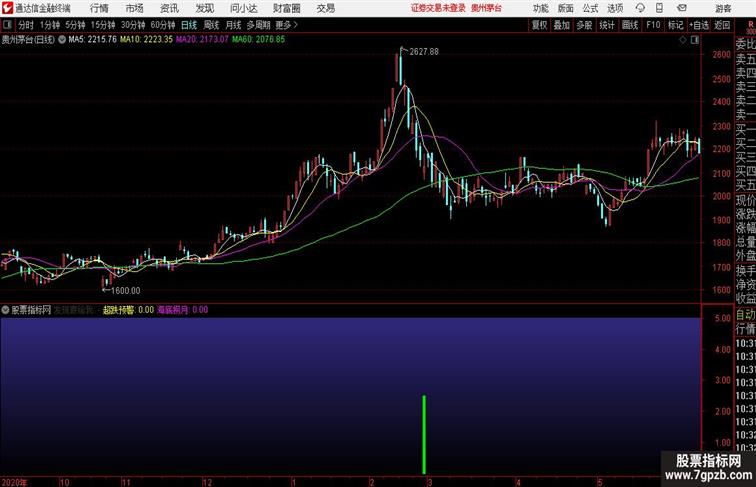The width and height of the screenshot is (756, 487).
Task: Click the 2020年 label on the time axis
Action: click(x=14, y=482)
